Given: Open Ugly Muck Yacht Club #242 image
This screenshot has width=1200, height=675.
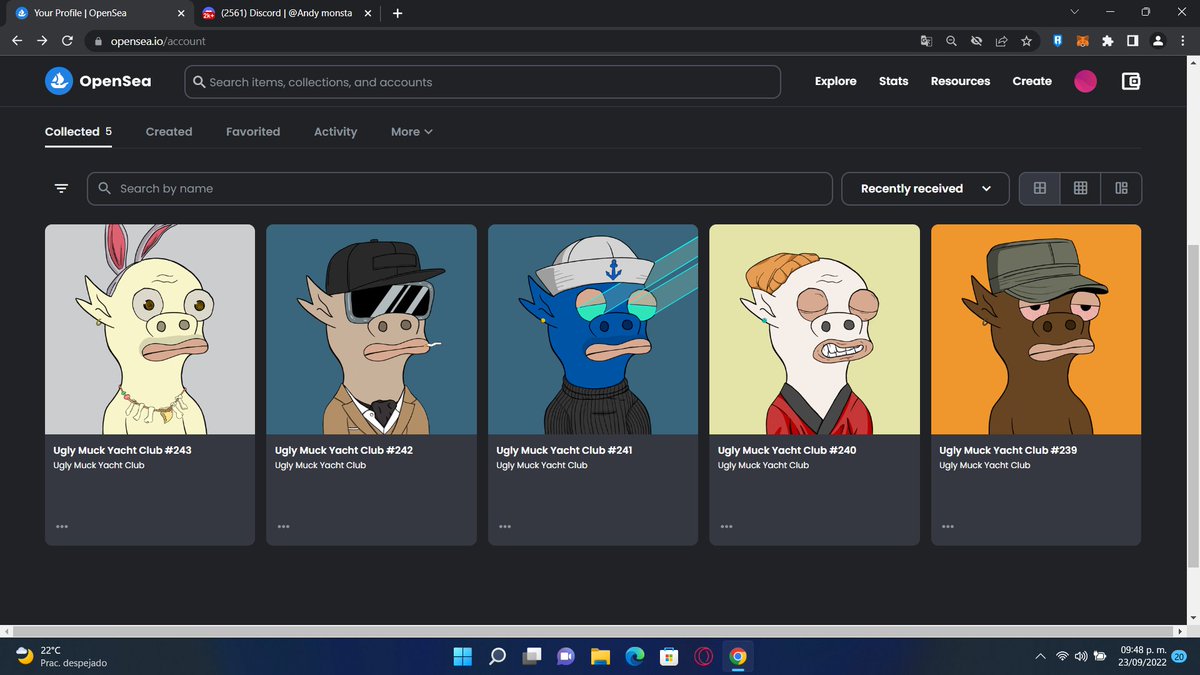Looking at the screenshot, I should click(372, 329).
